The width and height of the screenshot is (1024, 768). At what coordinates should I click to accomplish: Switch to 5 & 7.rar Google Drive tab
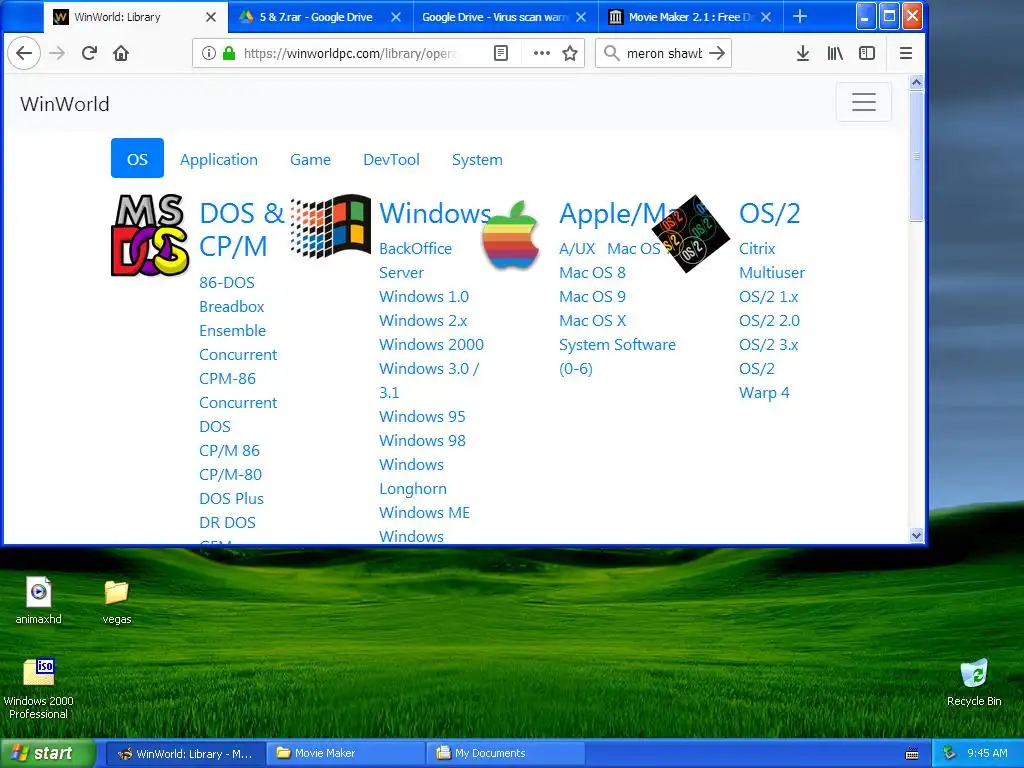[x=316, y=17]
